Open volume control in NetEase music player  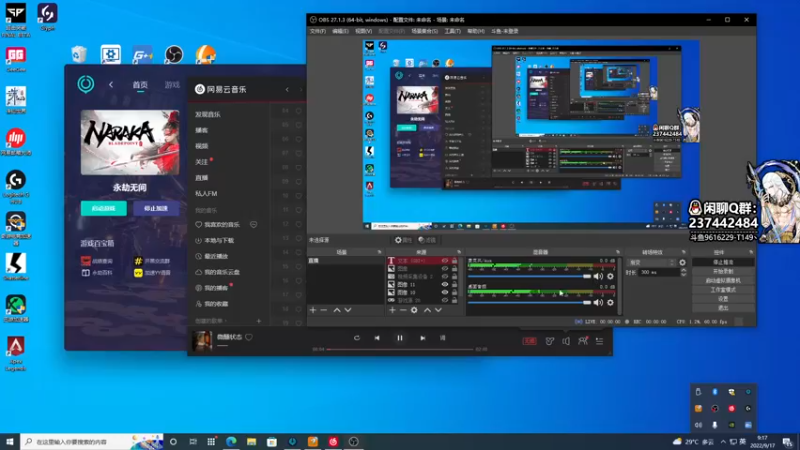tap(566, 341)
